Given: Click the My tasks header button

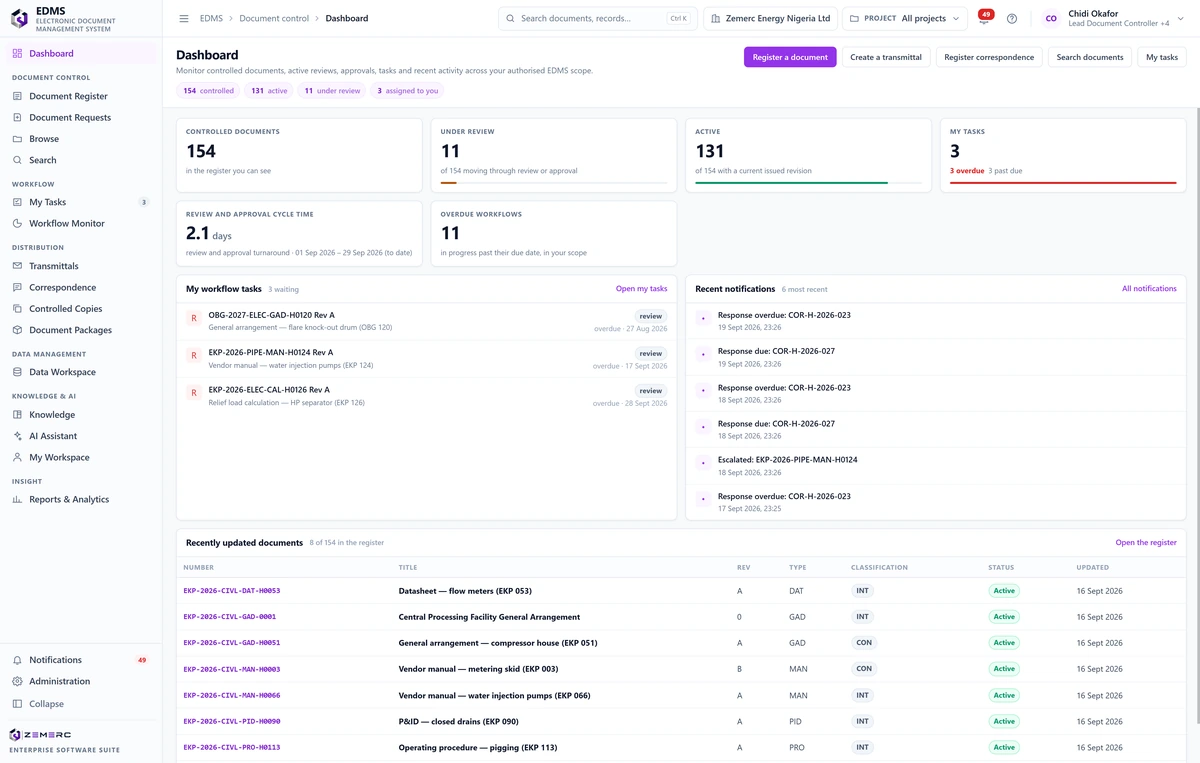Looking at the screenshot, I should [x=1162, y=58].
